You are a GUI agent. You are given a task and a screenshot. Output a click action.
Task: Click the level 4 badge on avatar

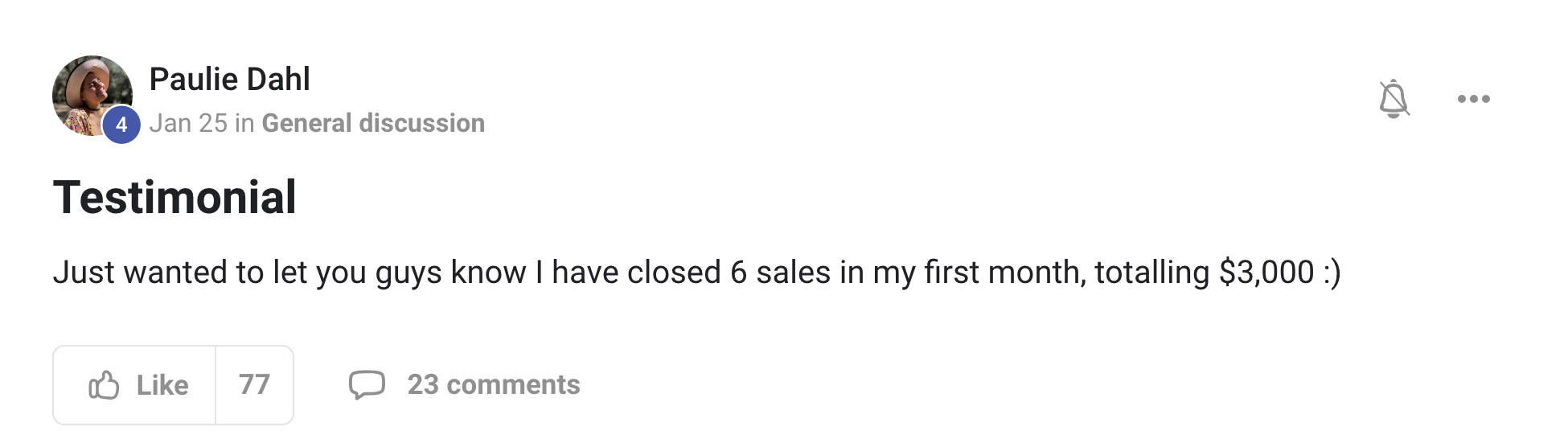click(x=121, y=125)
